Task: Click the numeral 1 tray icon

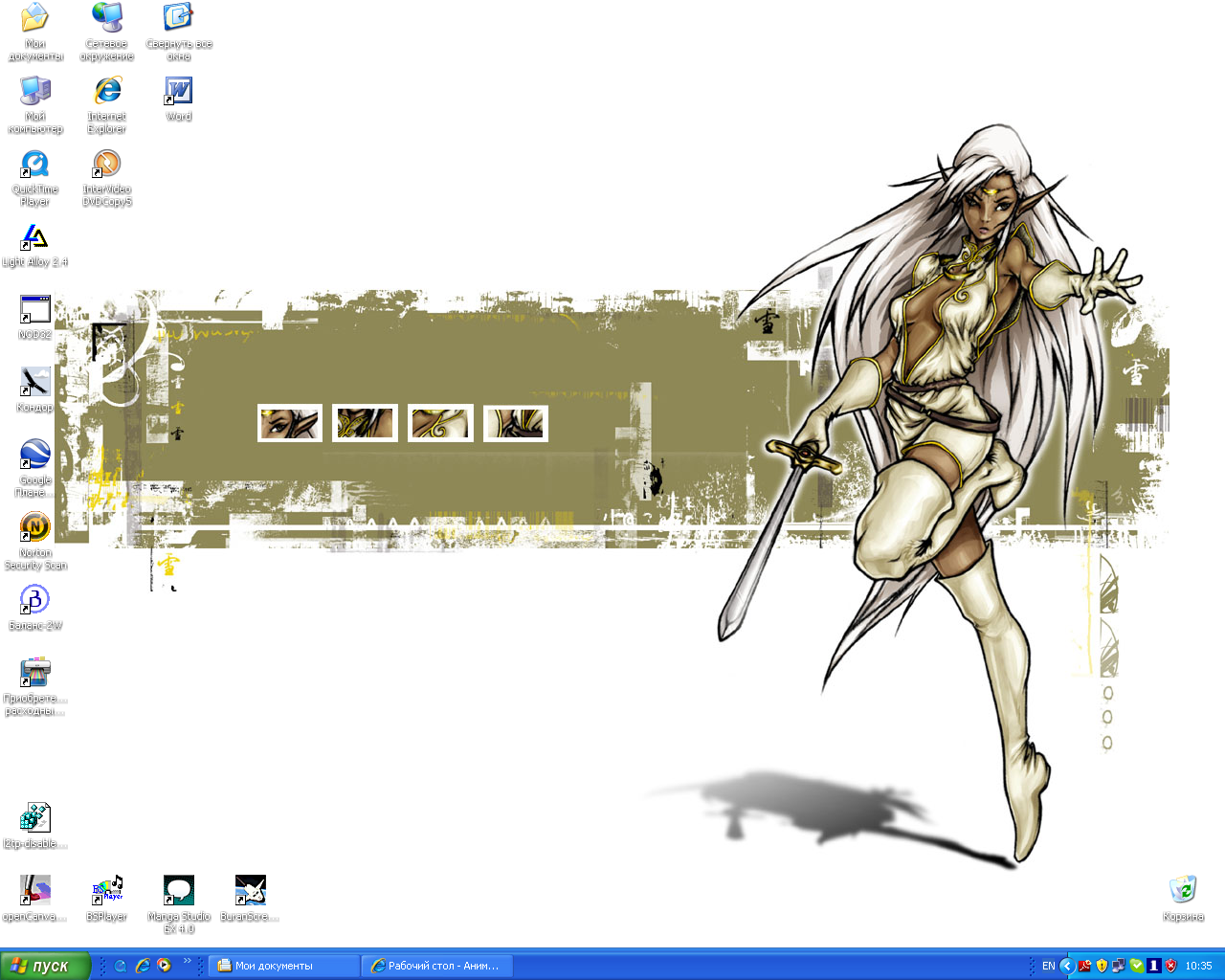Action: (1153, 966)
